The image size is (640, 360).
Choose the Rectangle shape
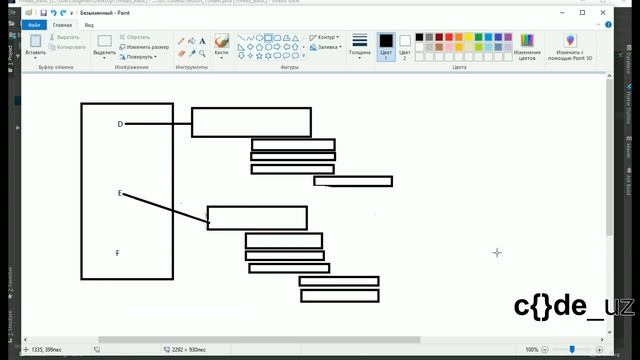click(268, 38)
